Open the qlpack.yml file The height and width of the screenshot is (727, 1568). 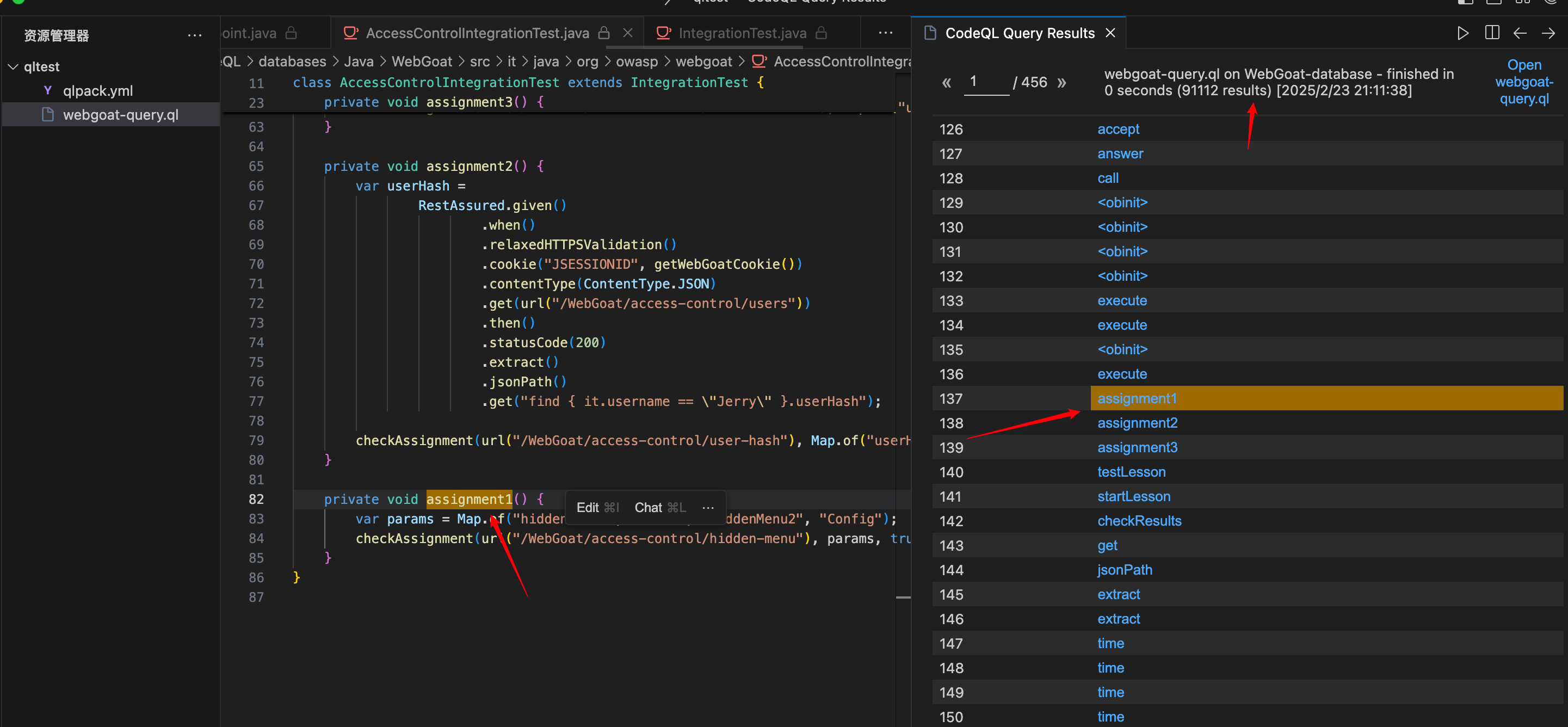[97, 91]
